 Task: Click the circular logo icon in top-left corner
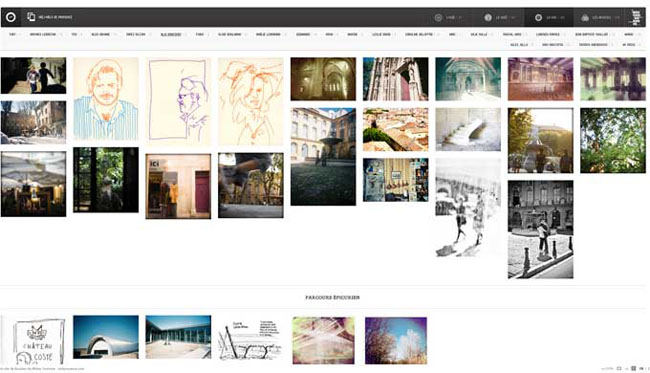pos(11,17)
